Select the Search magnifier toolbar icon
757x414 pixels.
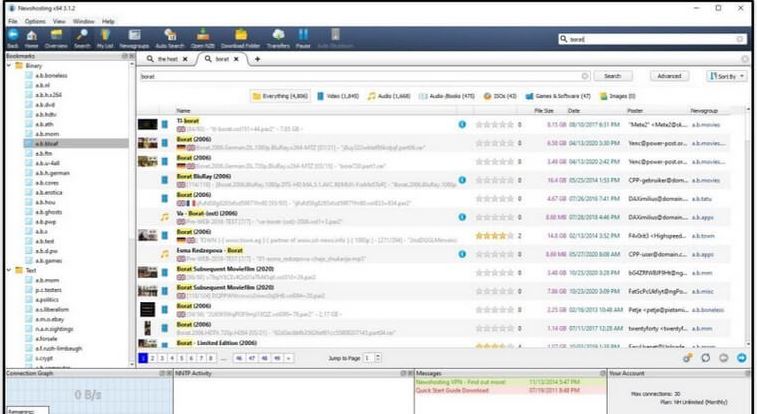[x=82, y=38]
